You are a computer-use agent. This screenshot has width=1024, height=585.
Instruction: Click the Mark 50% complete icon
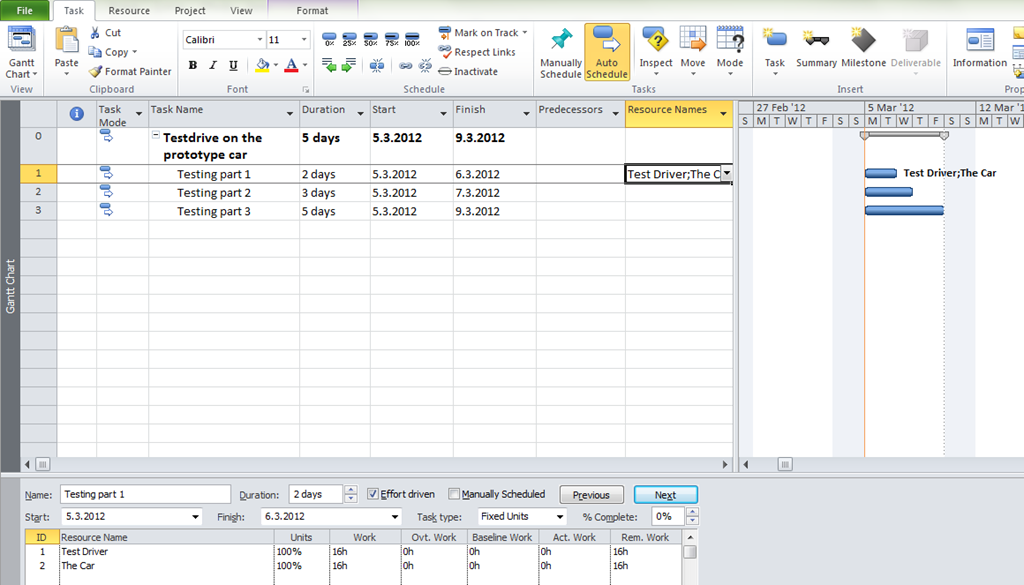(370, 40)
